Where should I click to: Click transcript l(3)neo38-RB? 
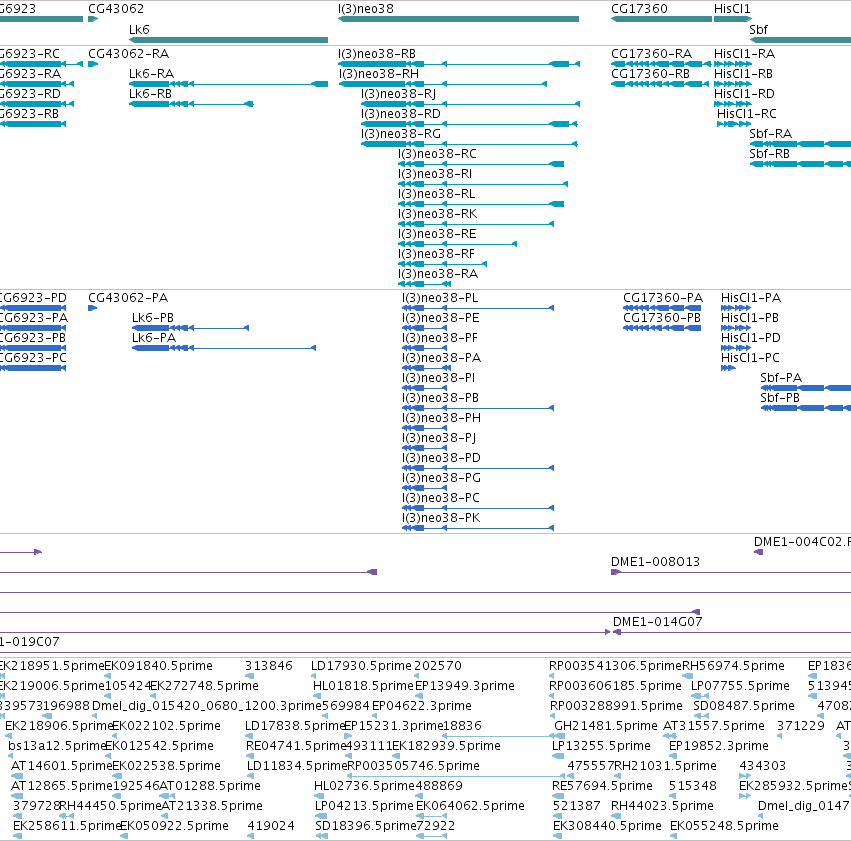(377, 54)
